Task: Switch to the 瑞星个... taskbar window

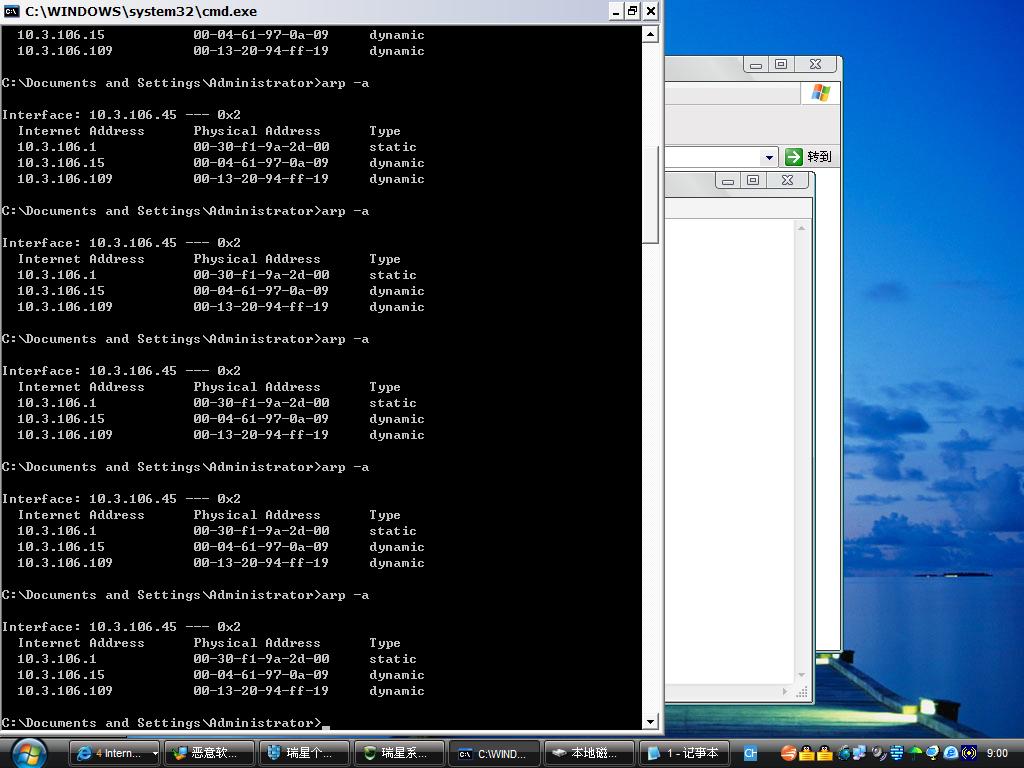Action: click(304, 754)
